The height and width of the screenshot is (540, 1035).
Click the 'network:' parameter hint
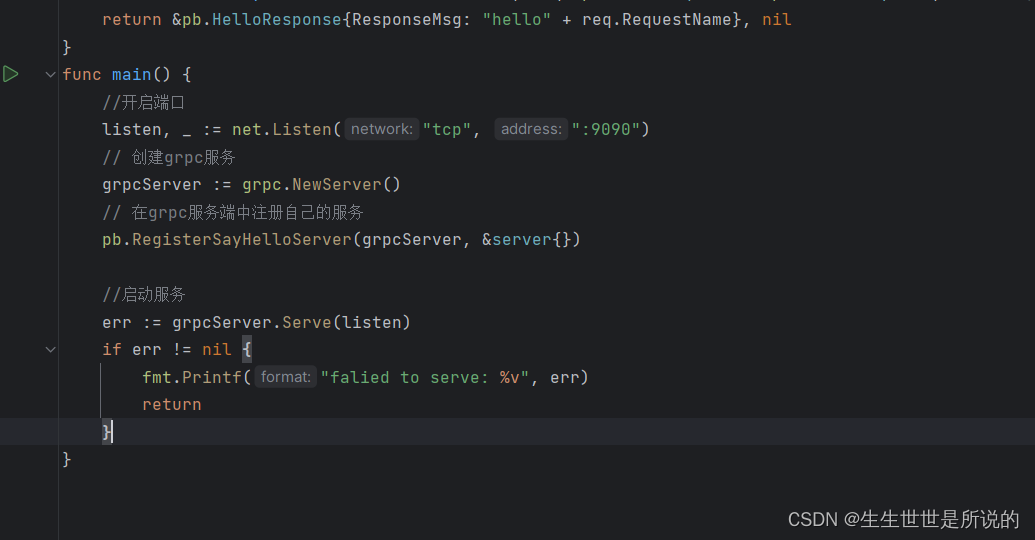382,129
